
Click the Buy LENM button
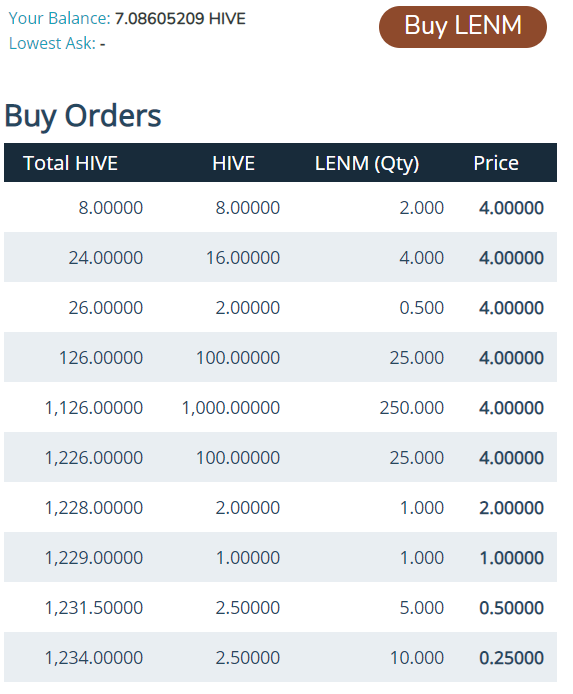pyautogui.click(x=462, y=27)
